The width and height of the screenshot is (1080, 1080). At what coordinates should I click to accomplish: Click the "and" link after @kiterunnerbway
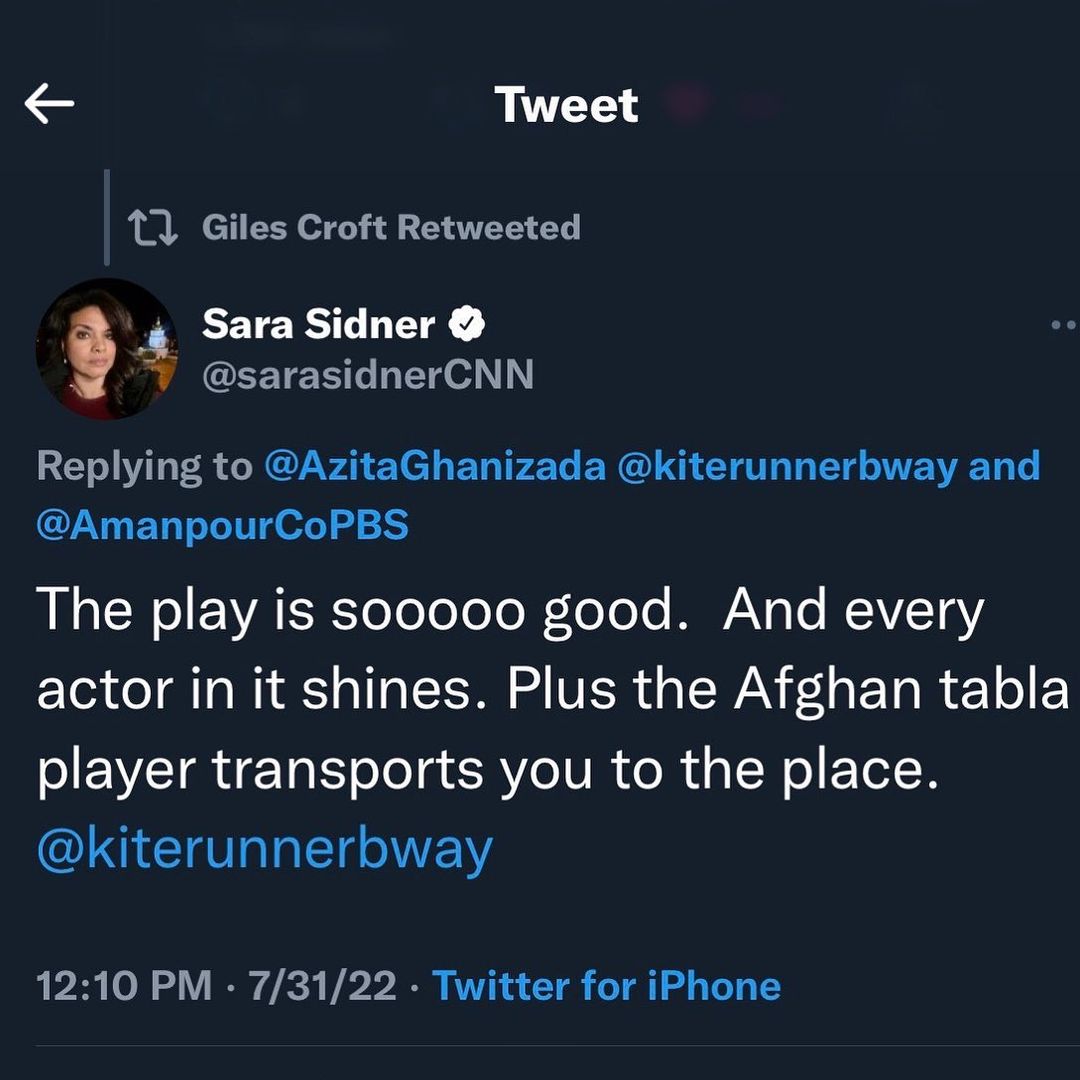pyautogui.click(x=1004, y=467)
